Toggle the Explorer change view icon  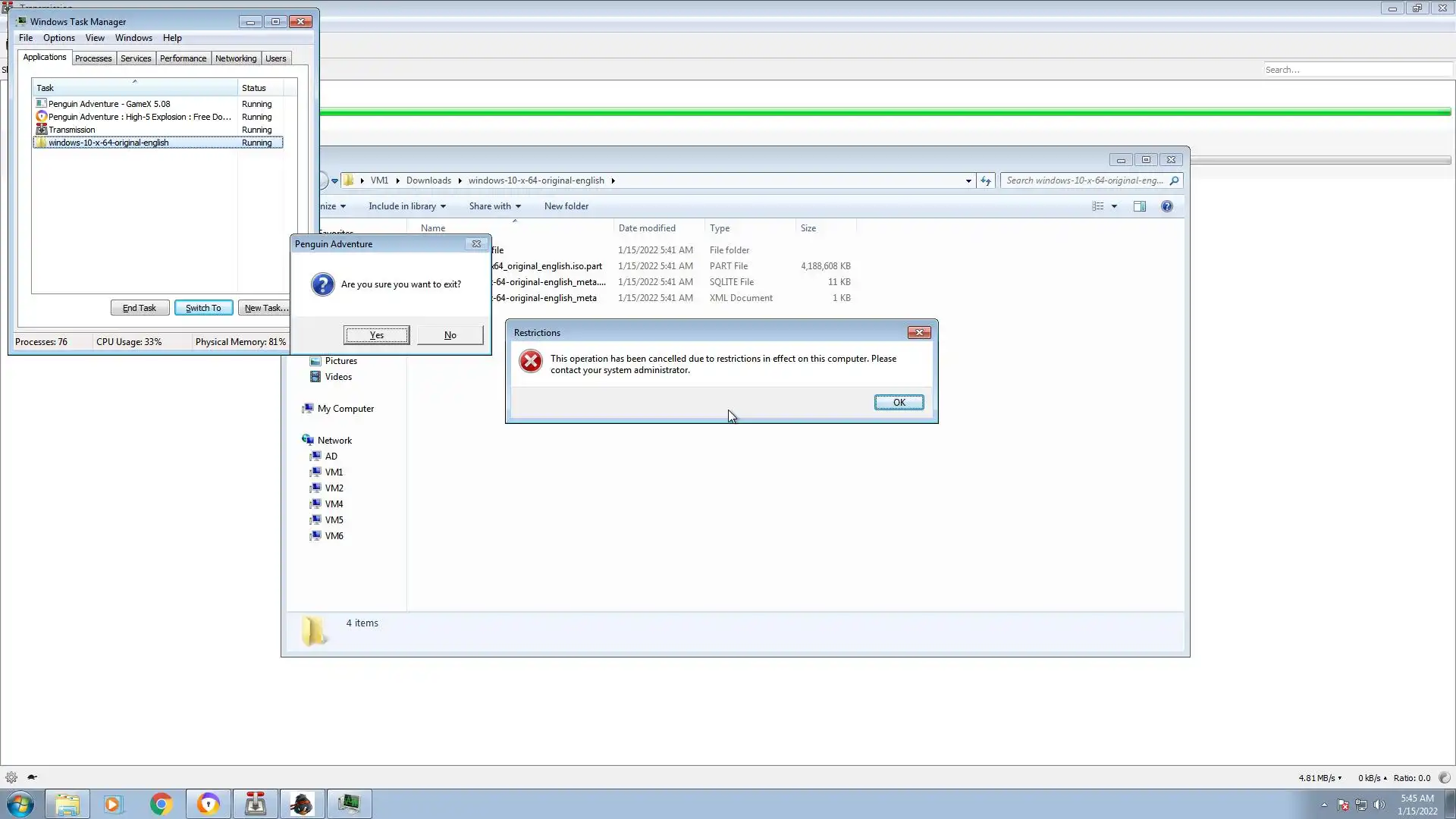point(1097,206)
